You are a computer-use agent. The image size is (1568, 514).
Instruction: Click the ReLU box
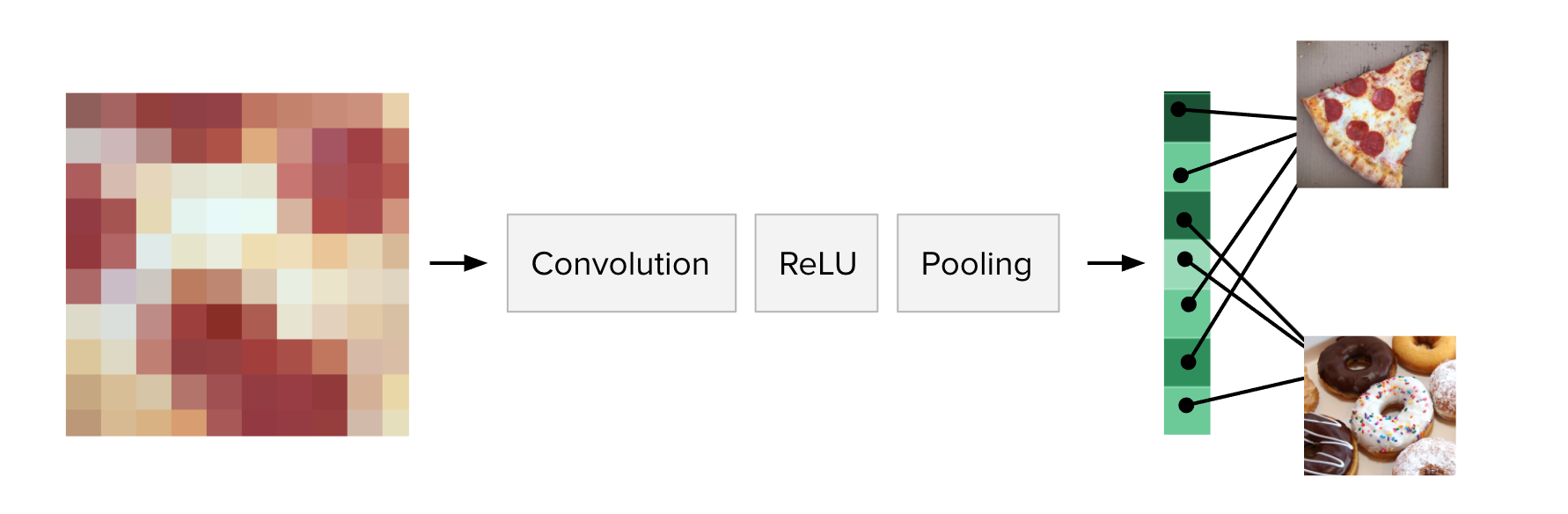click(x=817, y=263)
